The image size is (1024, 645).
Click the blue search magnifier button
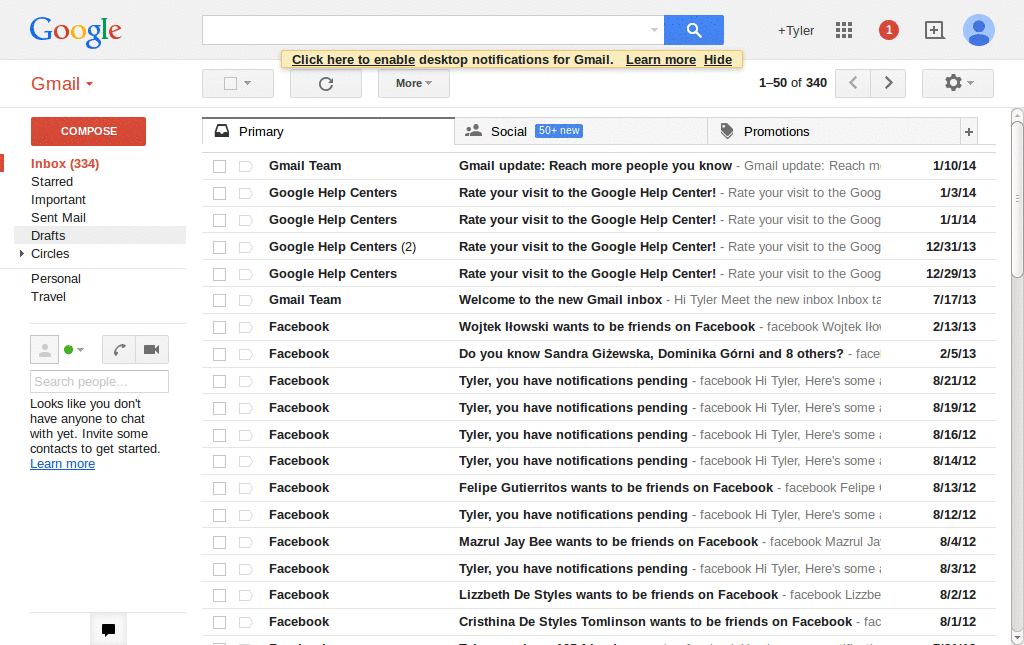[x=694, y=30]
